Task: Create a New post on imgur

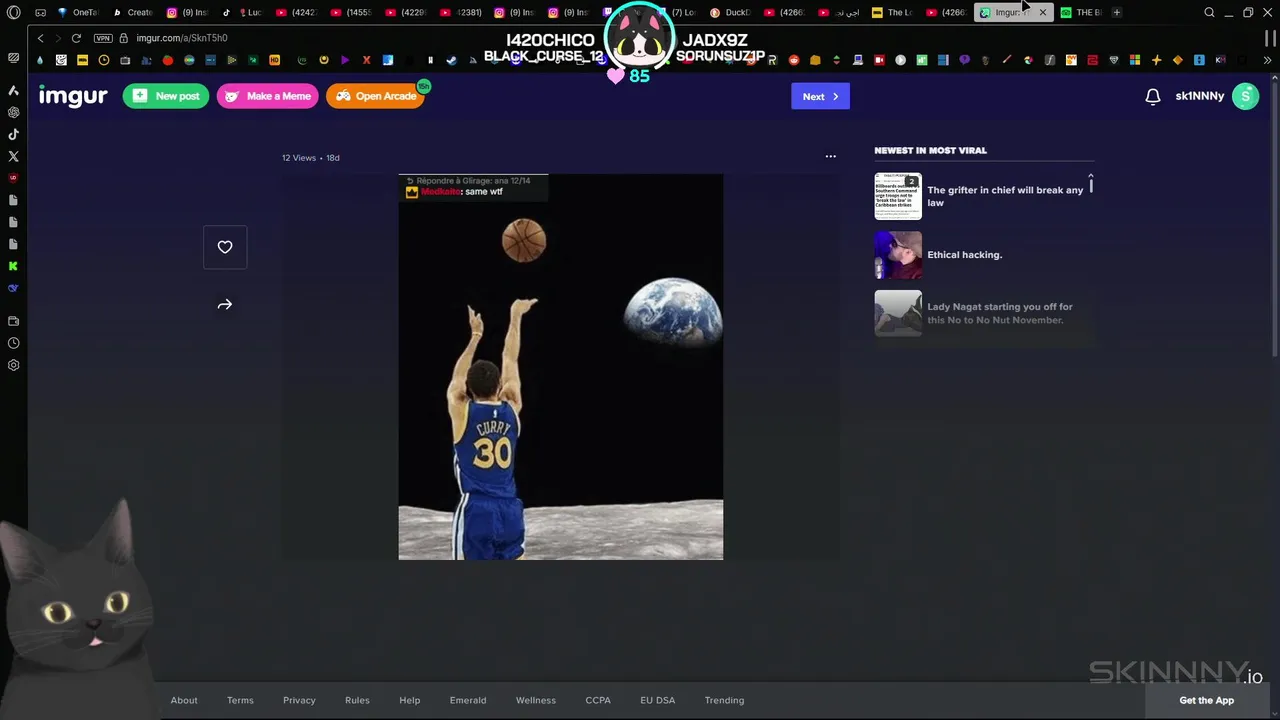Action: pos(166,96)
